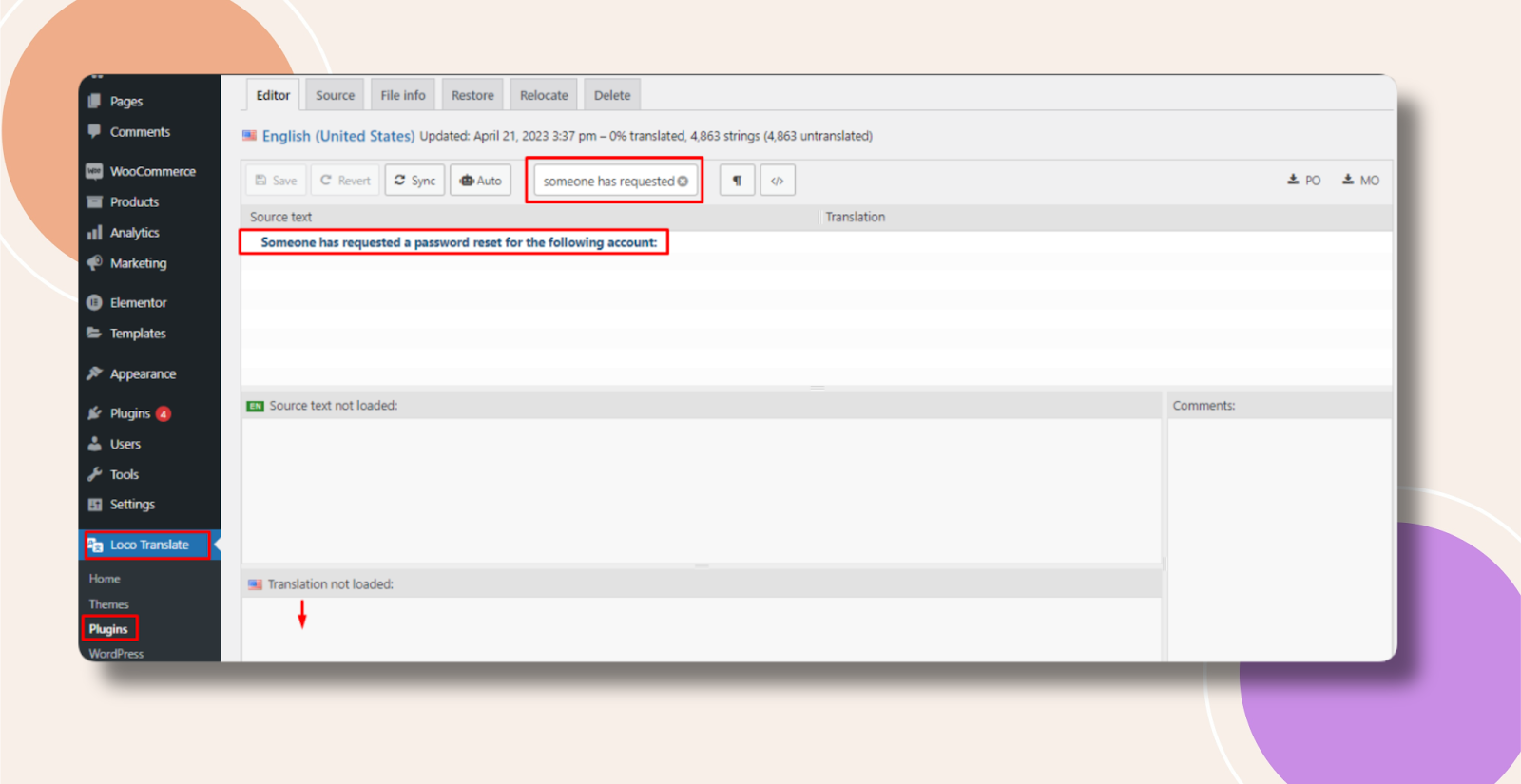Click the Settings sliders icon
Screen dimensions: 1521x784
pyautogui.click(x=94, y=505)
